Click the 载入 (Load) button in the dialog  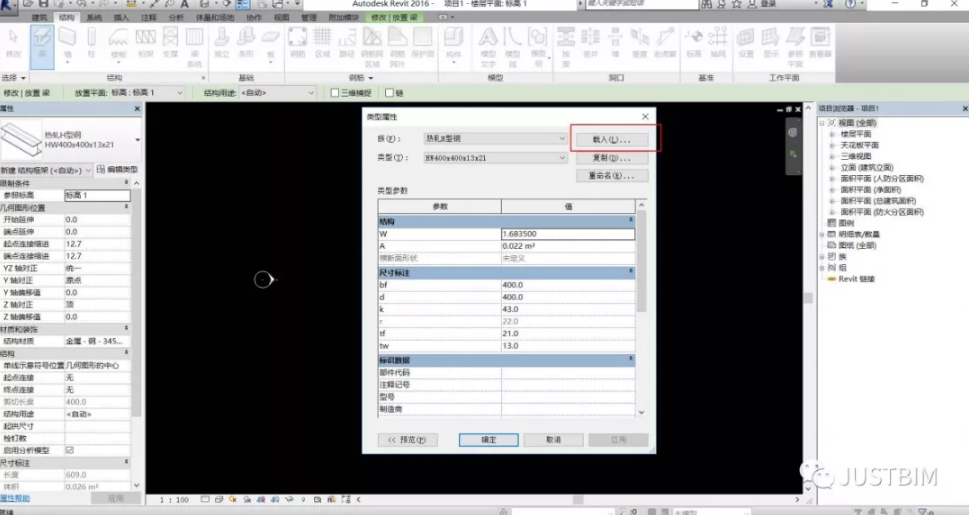pos(612,140)
